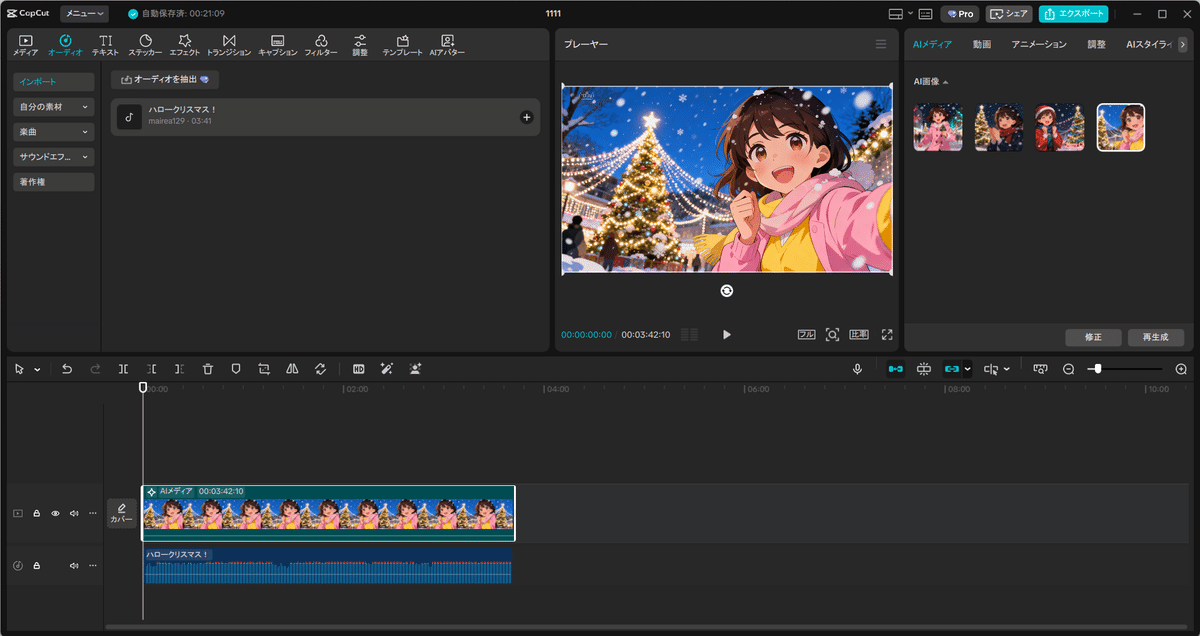Open the AIアバター panel
The image size is (1200, 636).
[x=447, y=45]
